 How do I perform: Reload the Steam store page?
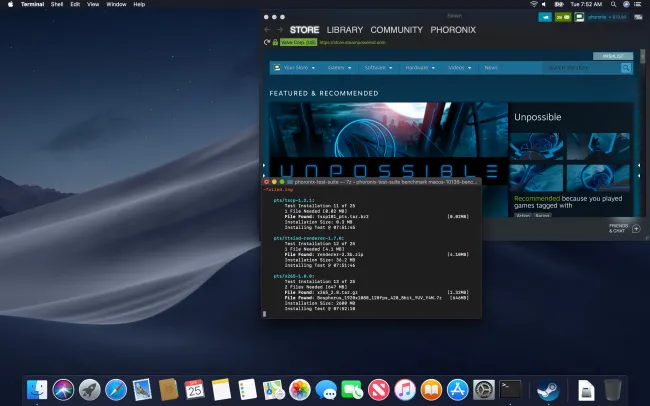coord(266,42)
